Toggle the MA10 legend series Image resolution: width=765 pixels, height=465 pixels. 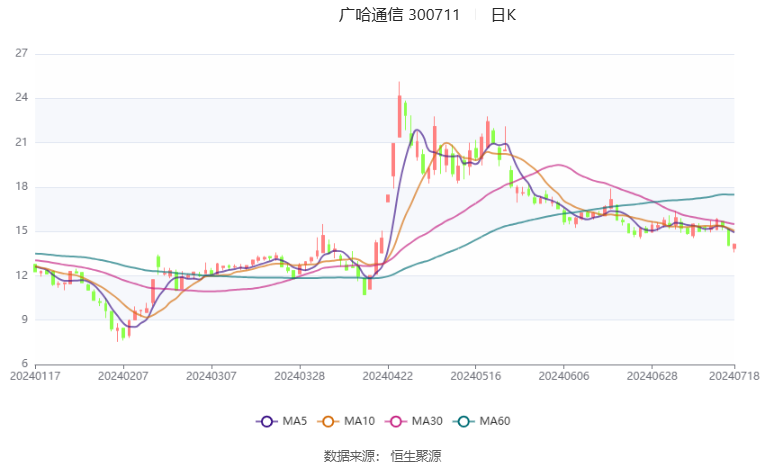pos(346,421)
